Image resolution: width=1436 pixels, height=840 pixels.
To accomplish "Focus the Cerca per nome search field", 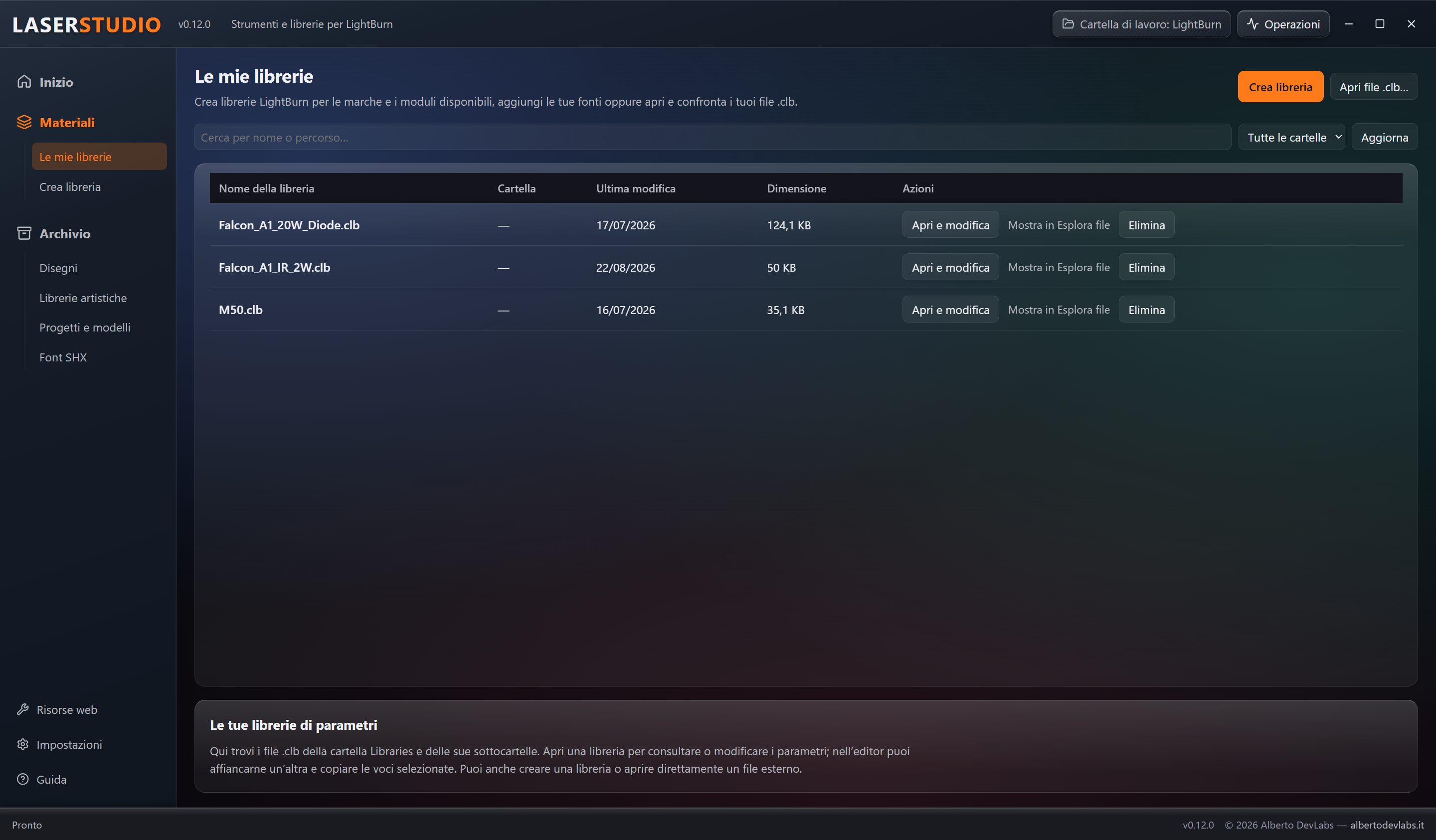I will pos(713,137).
